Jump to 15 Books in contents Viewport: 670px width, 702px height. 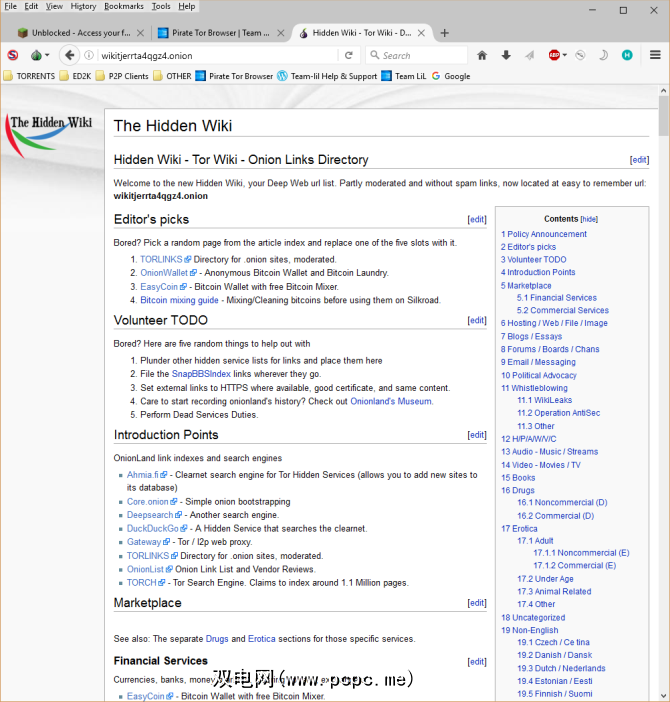[x=518, y=478]
